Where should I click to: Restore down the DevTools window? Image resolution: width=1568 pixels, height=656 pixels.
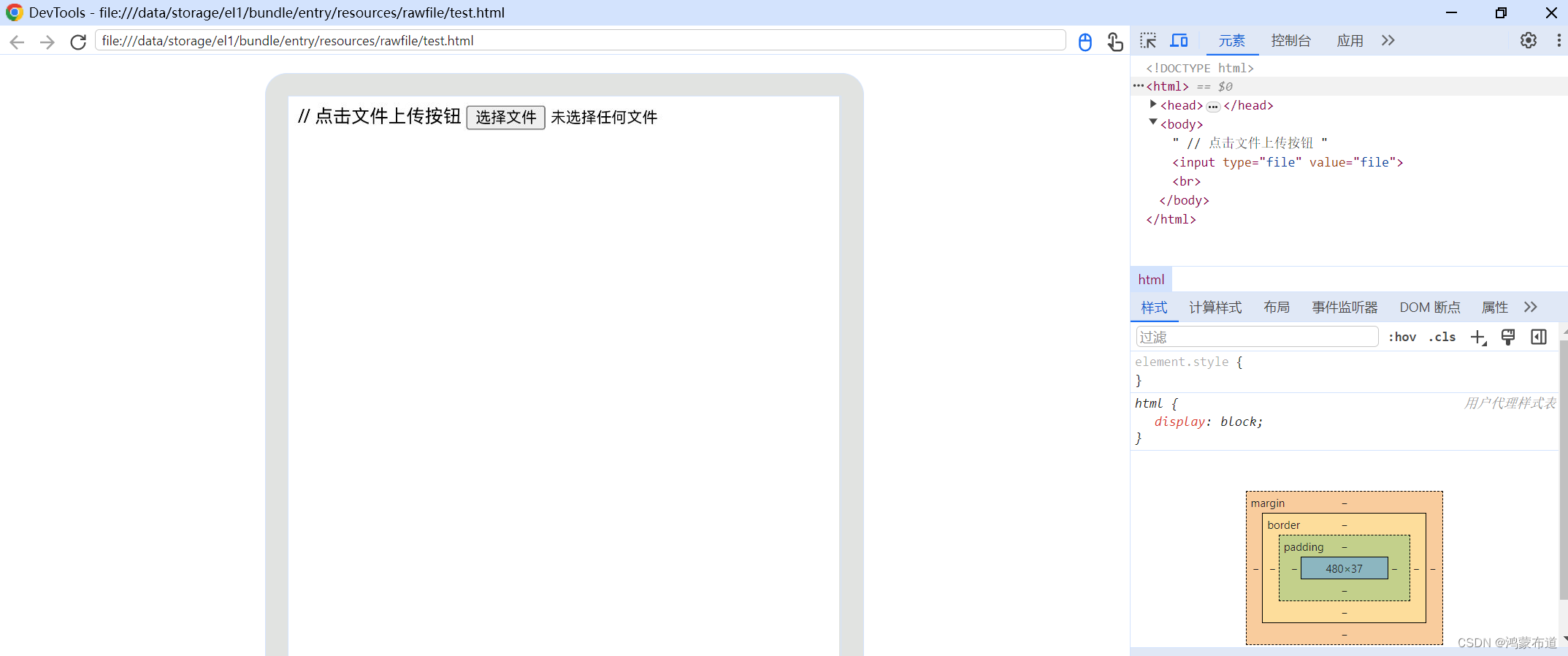pyautogui.click(x=1501, y=12)
